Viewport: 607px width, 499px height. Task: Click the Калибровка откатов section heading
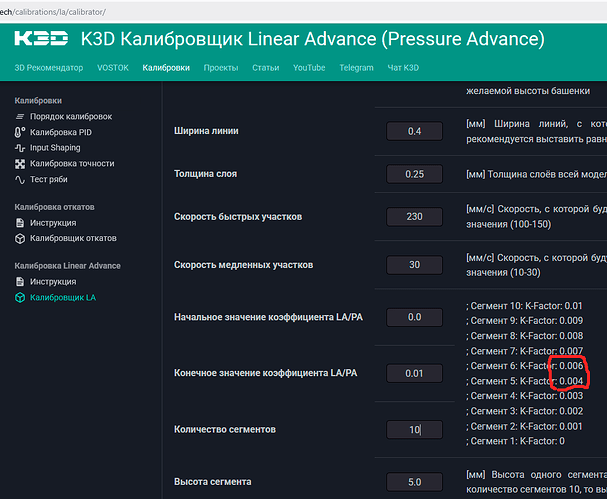(55, 207)
